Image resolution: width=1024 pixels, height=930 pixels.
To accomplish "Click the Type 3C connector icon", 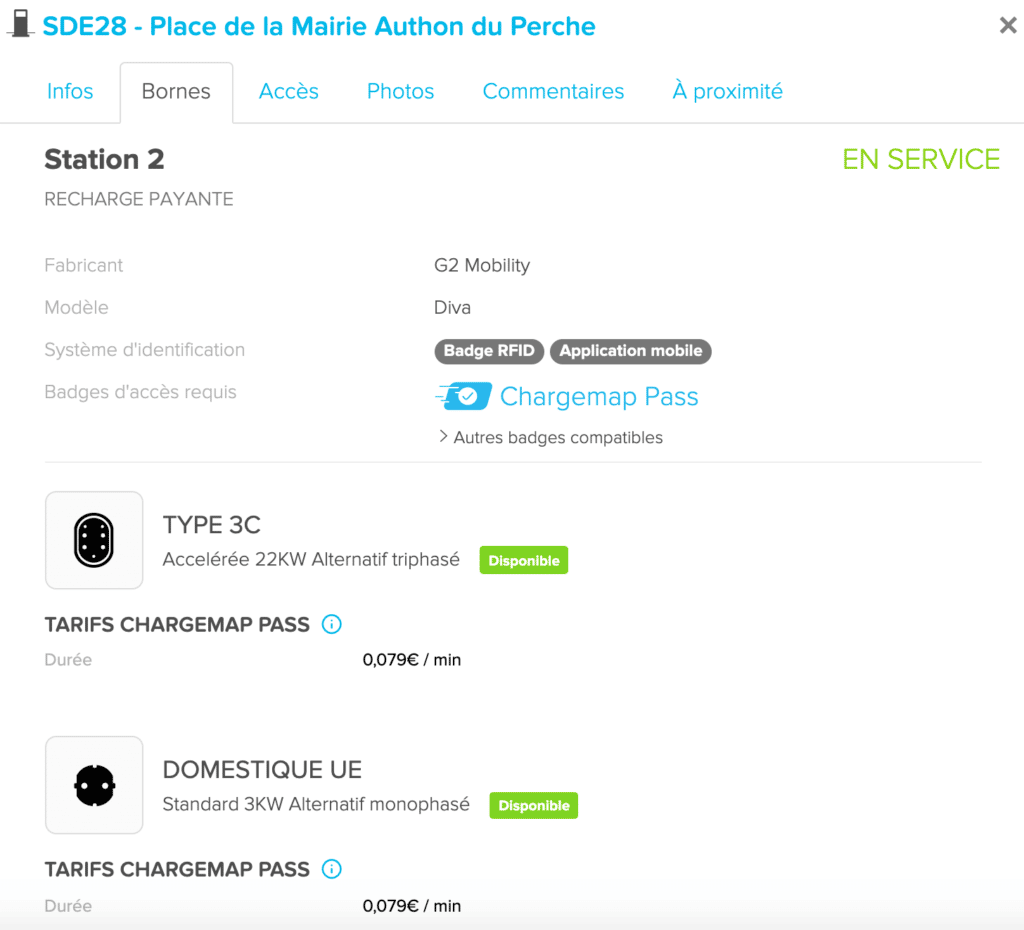I will tap(94, 540).
